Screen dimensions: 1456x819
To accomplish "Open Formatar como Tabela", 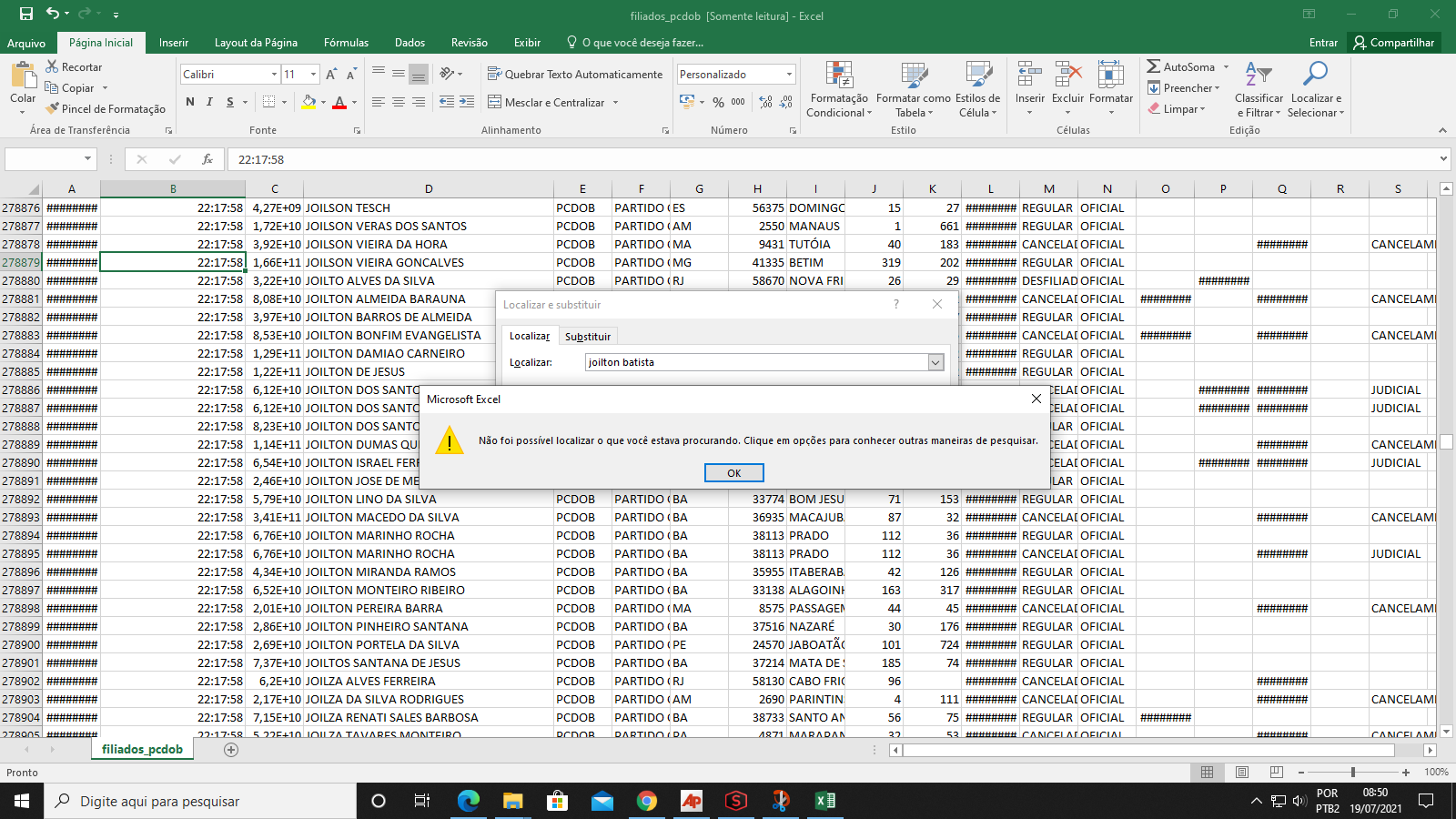I will pyautogui.click(x=914, y=89).
